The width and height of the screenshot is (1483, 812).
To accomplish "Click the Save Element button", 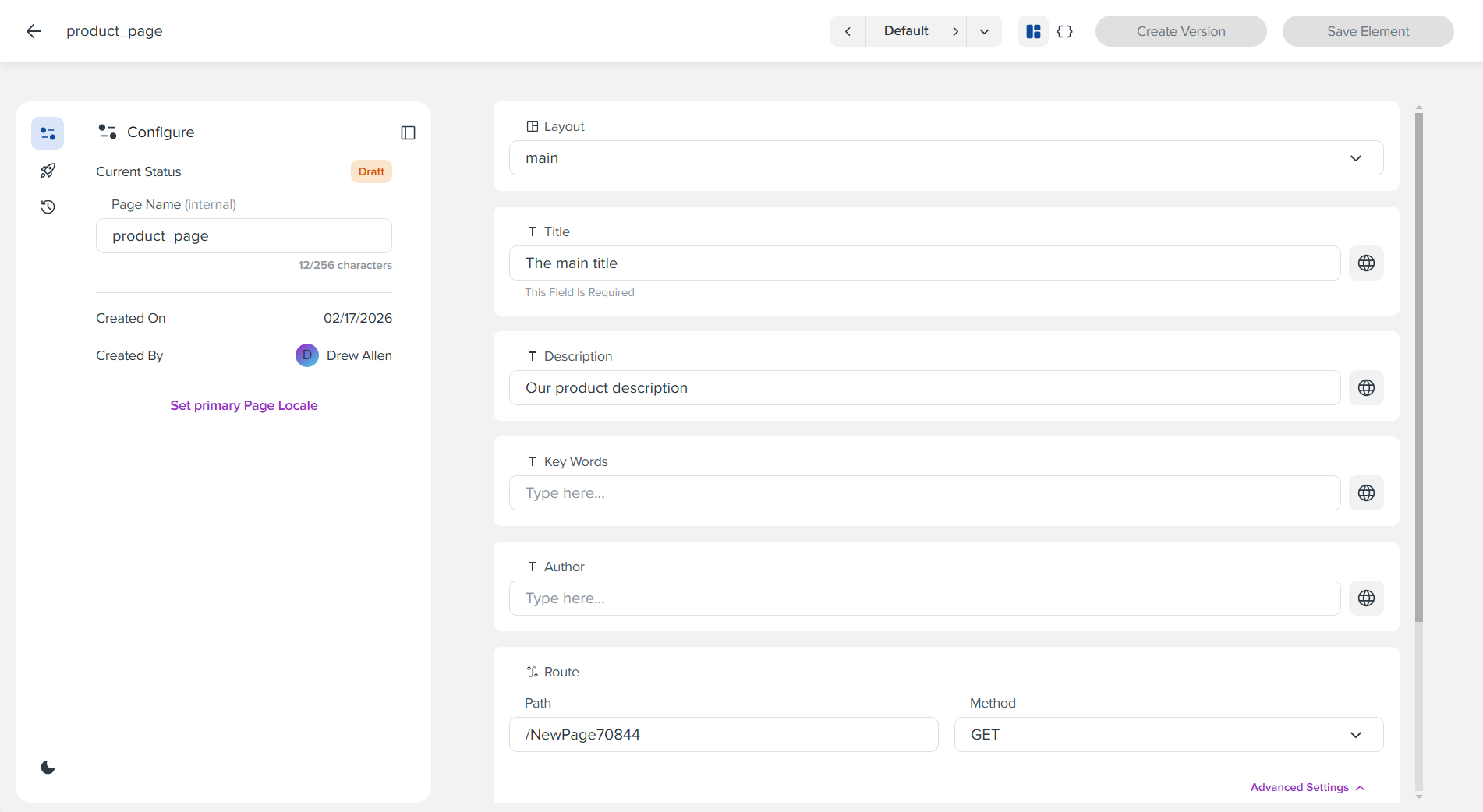I will (x=1368, y=31).
